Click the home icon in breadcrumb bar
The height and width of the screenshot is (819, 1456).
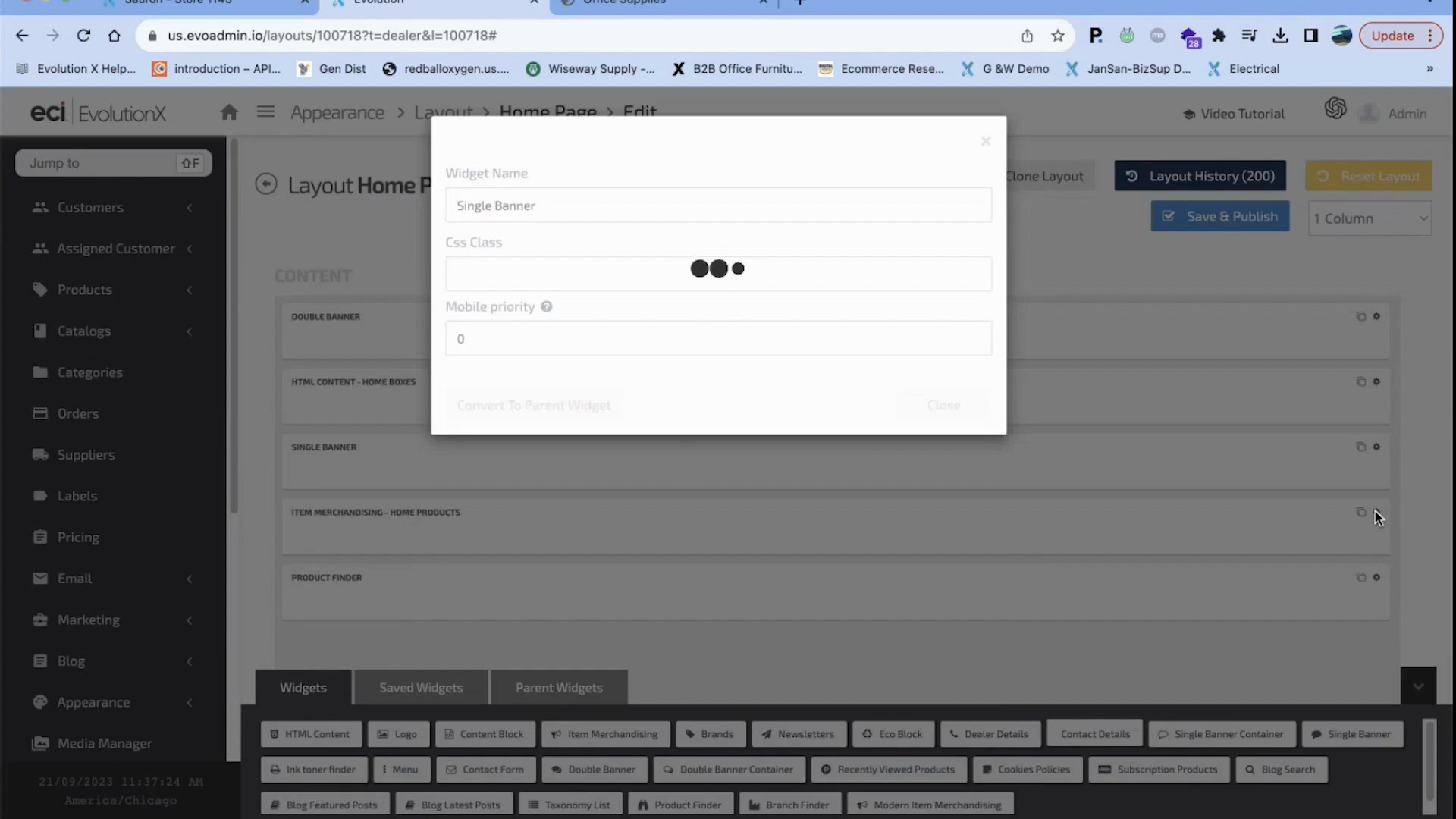(x=229, y=113)
